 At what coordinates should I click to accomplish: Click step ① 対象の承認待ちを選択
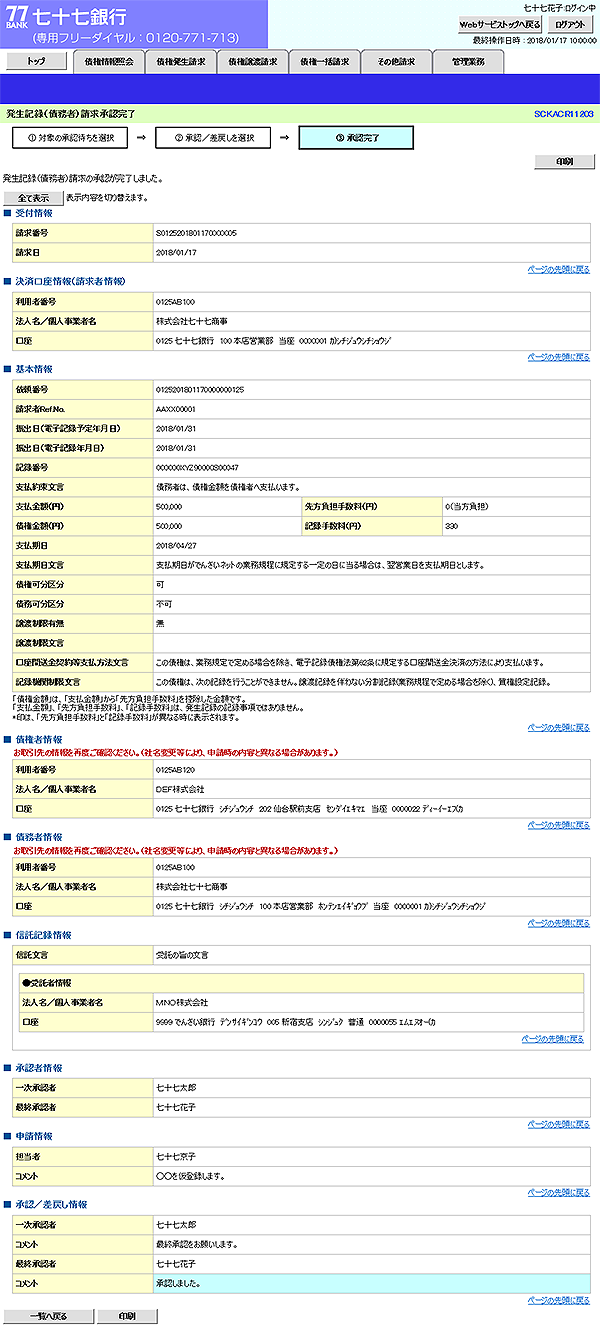(71, 137)
